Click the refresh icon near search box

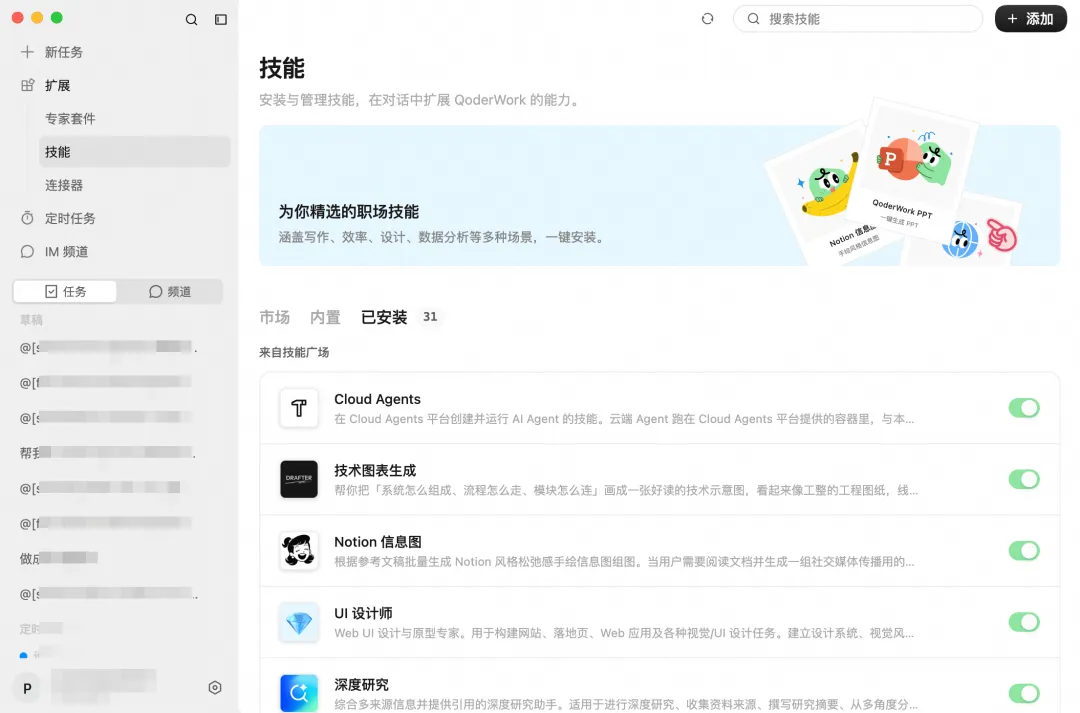point(707,19)
